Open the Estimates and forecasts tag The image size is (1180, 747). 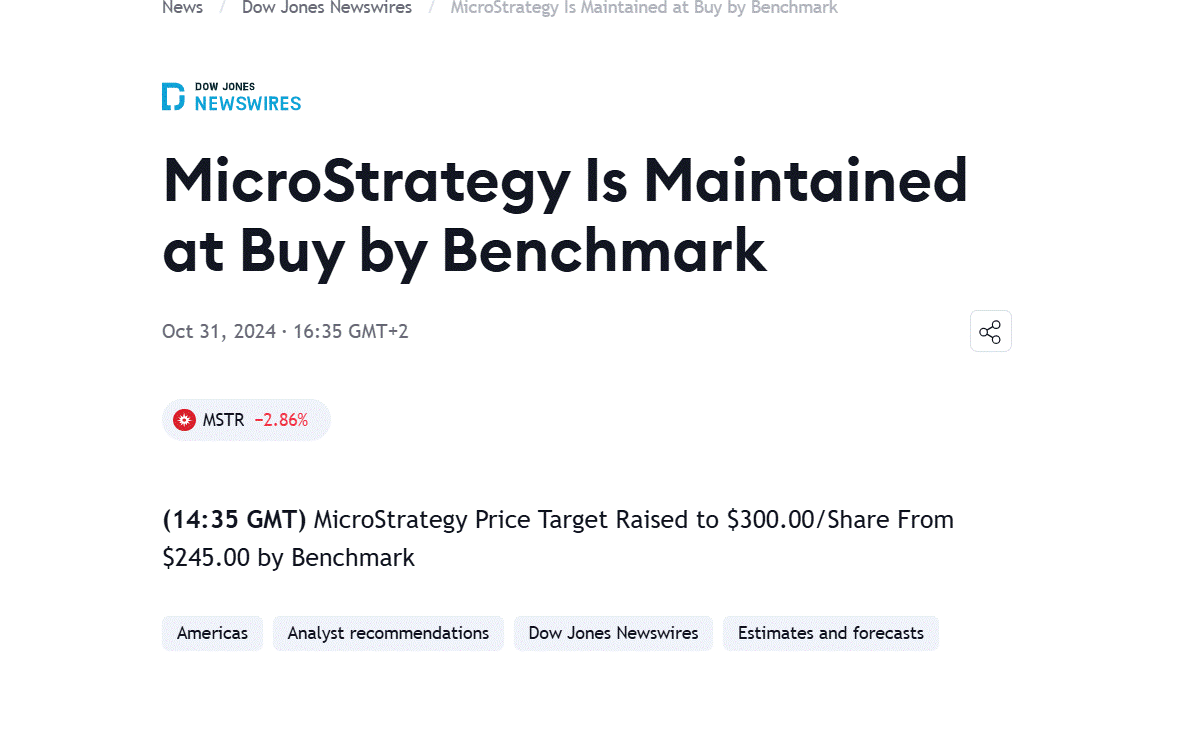(830, 633)
